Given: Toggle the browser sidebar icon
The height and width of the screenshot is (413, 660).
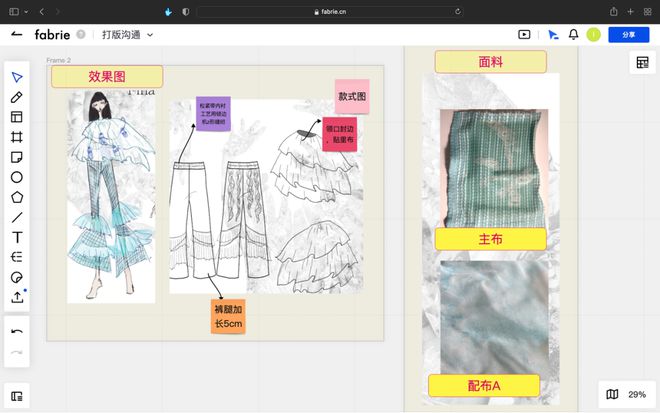Looking at the screenshot, I should pos(14,11).
